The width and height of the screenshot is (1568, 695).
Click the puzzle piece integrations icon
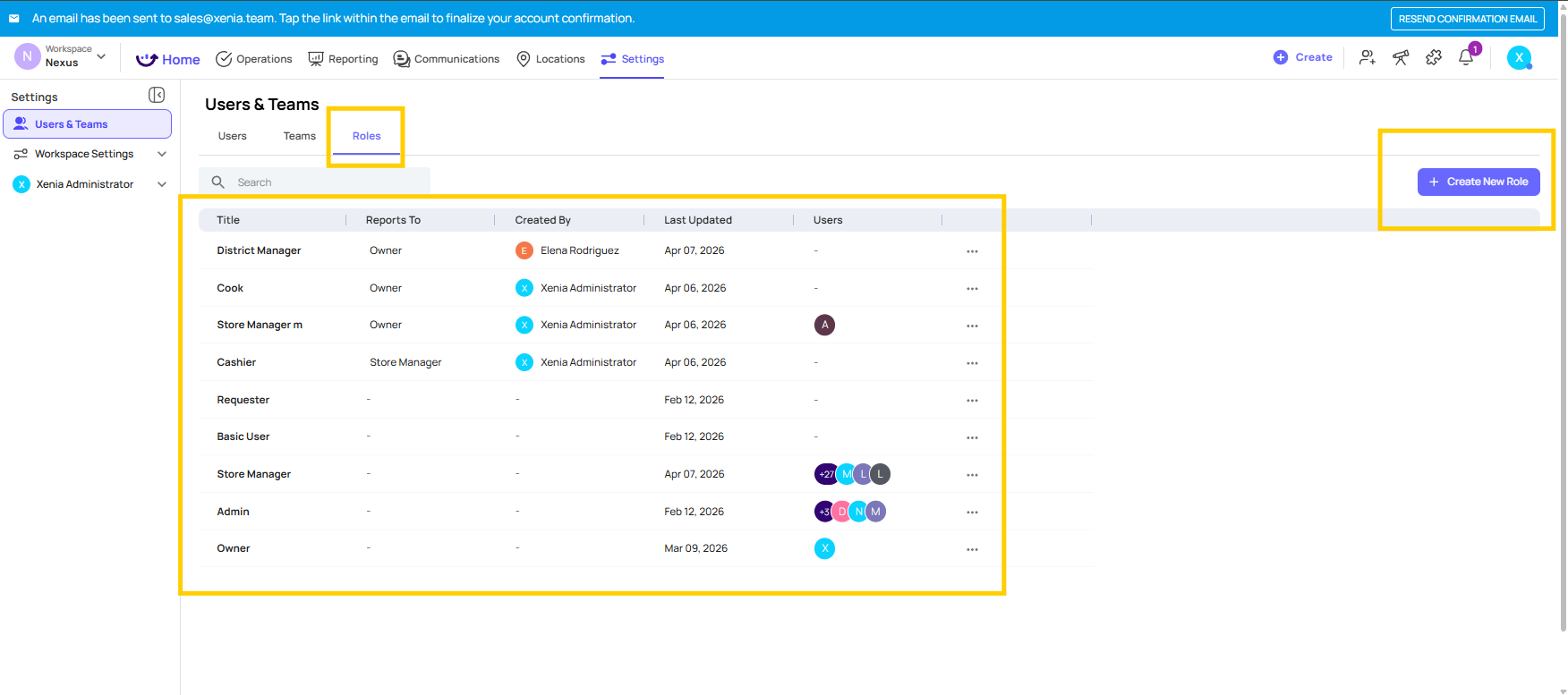(x=1434, y=57)
